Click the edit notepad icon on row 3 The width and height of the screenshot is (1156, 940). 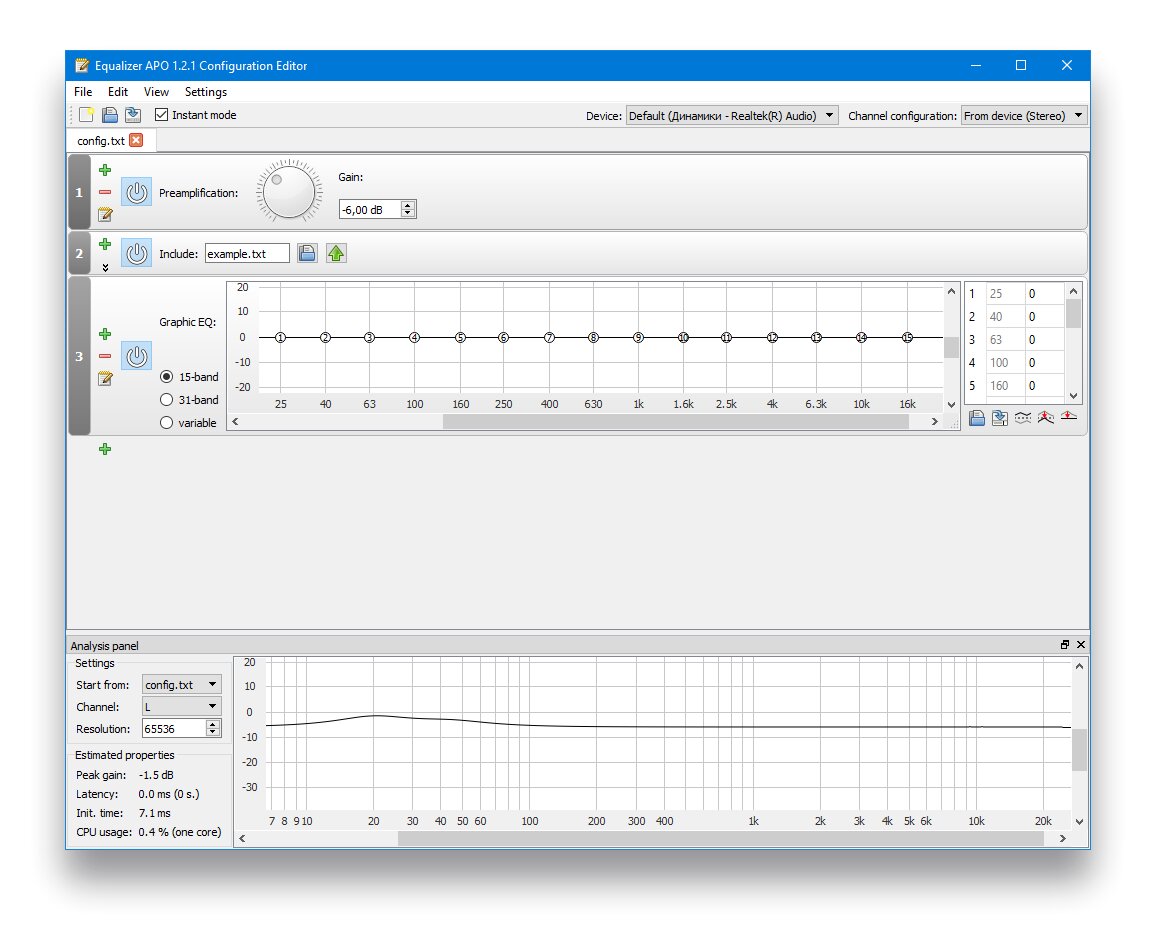click(105, 378)
